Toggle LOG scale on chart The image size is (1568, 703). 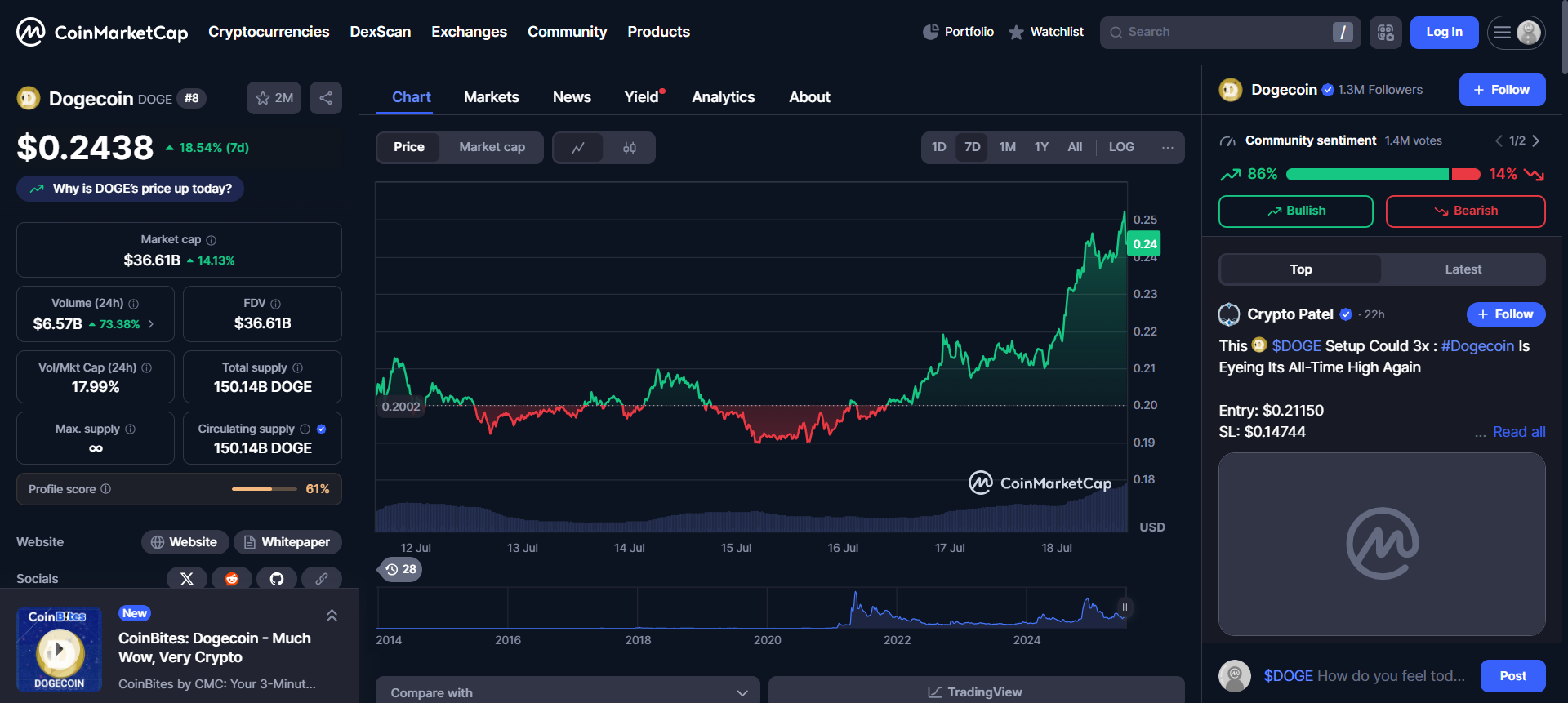1121,148
